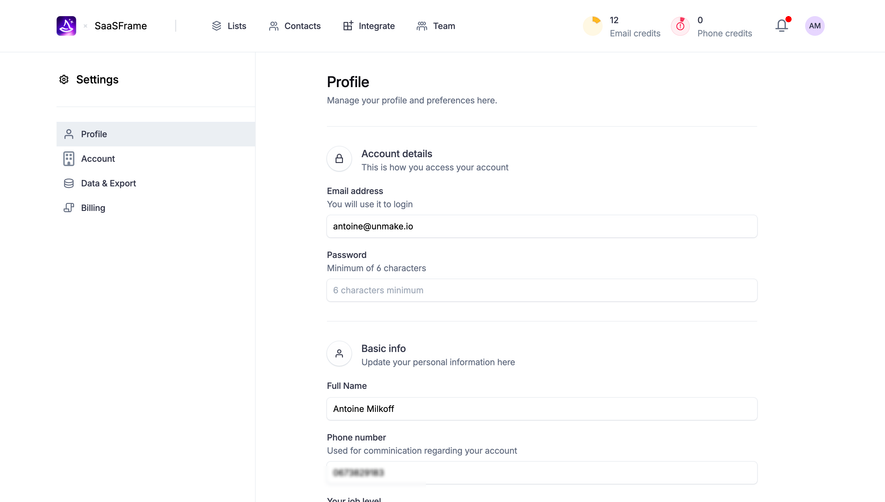Click the '0' phone credits count
Viewport: 885px width, 502px height.
700,20
